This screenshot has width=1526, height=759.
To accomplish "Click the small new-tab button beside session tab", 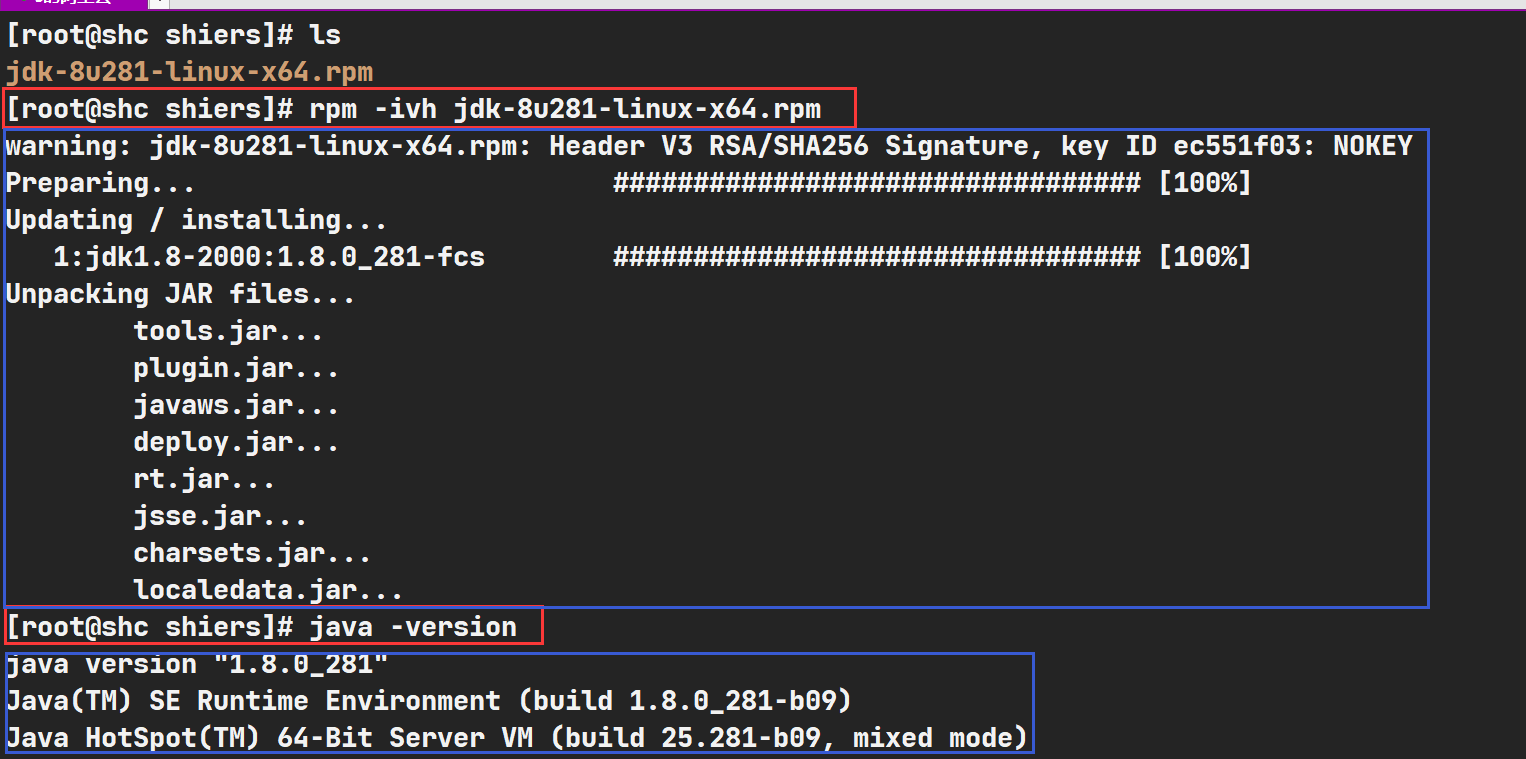I will click(160, 3).
